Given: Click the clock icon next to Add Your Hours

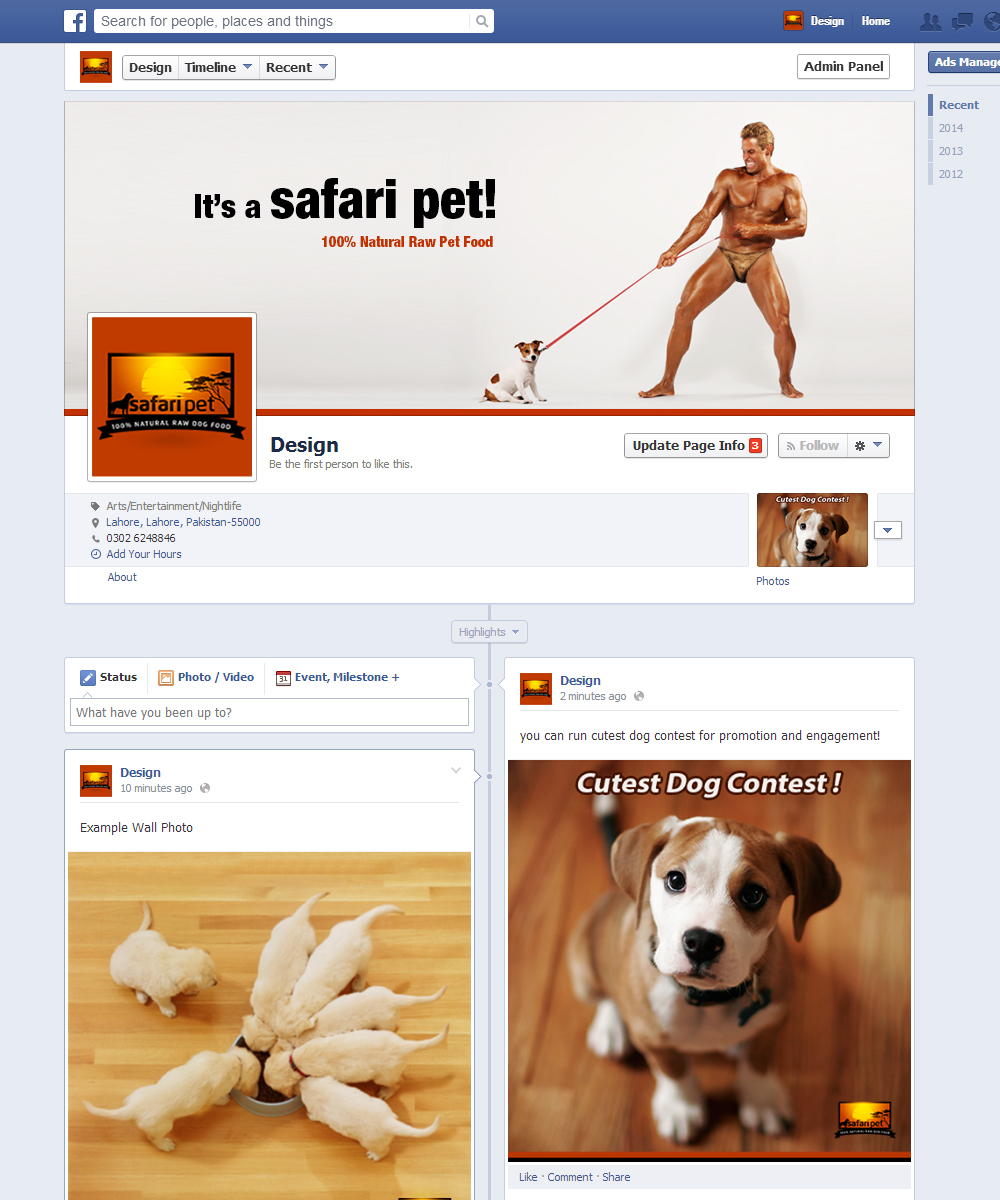Looking at the screenshot, I should tap(96, 554).
